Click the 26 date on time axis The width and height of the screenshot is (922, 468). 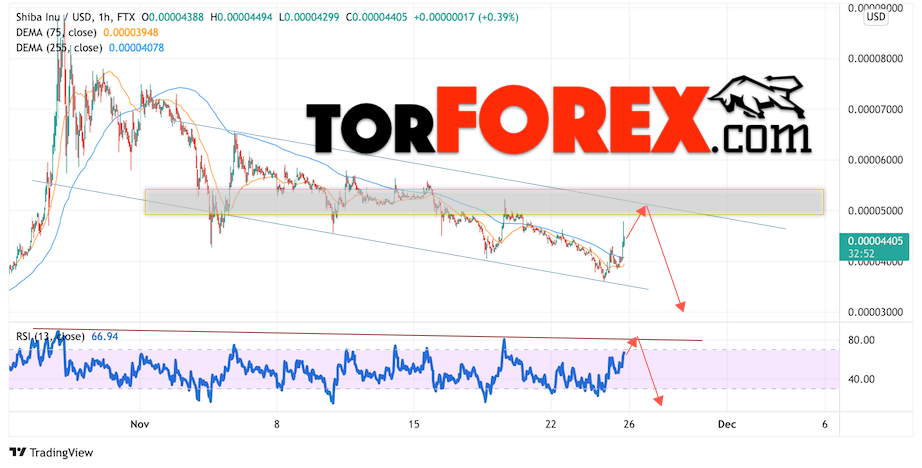(x=629, y=424)
